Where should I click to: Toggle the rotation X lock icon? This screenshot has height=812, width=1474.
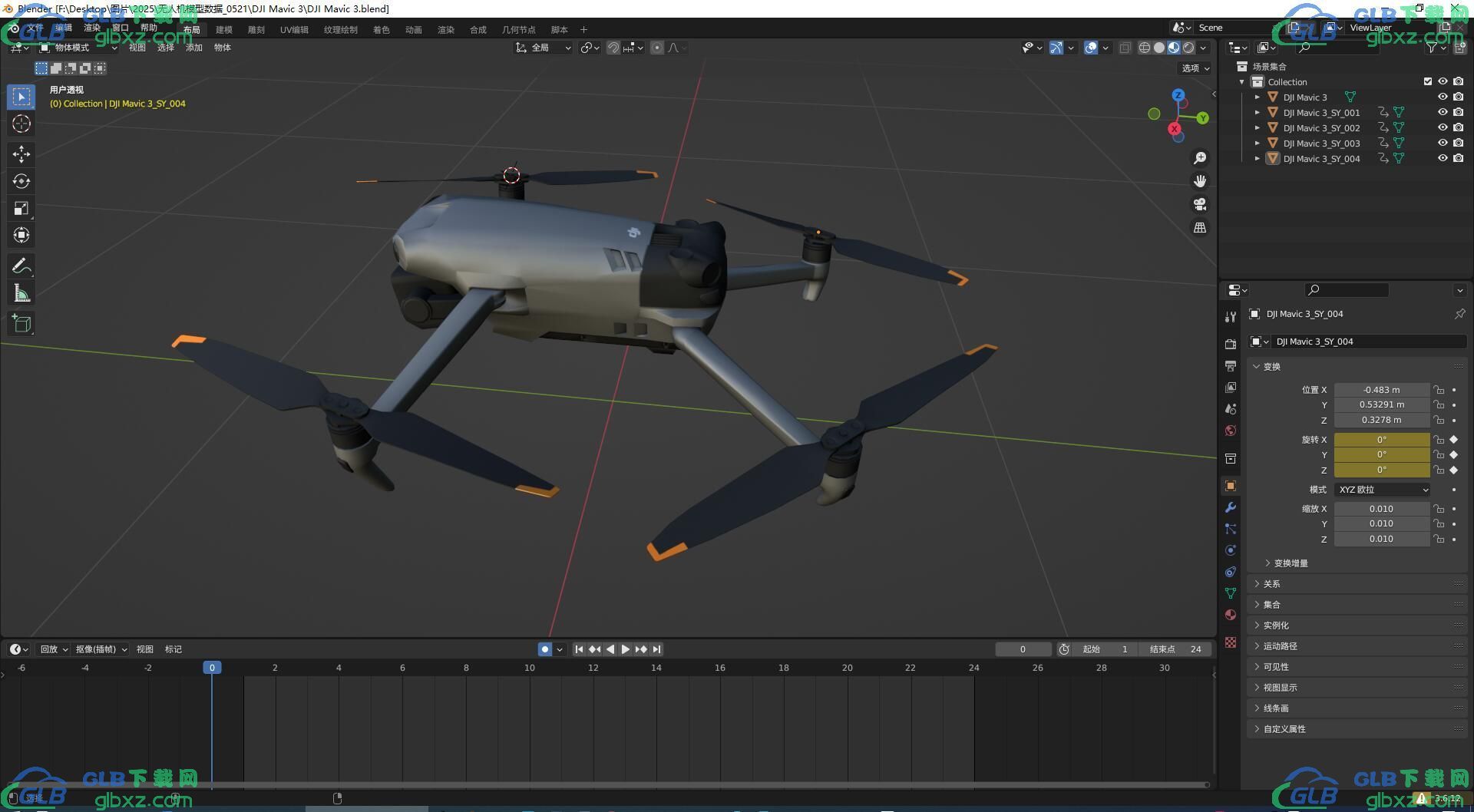(x=1439, y=440)
